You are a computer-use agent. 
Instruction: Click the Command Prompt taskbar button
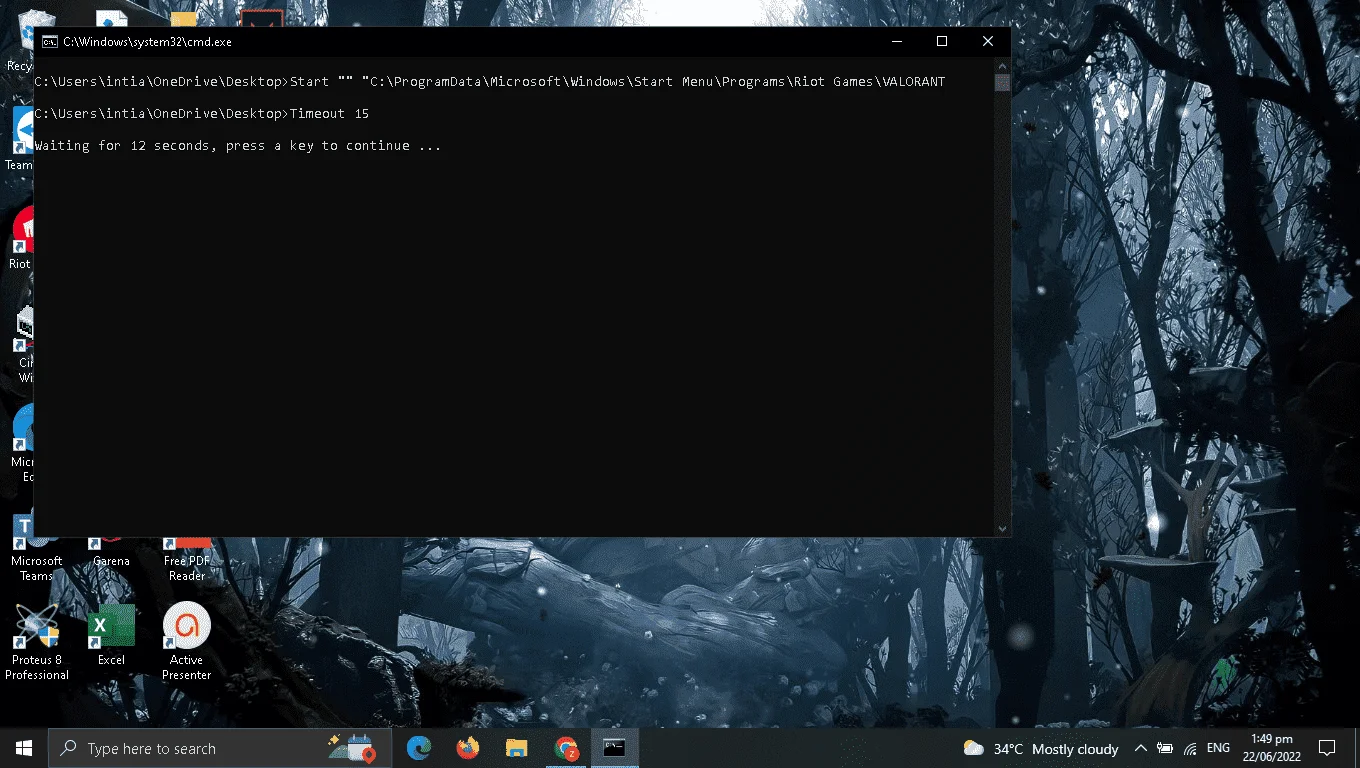pos(614,748)
